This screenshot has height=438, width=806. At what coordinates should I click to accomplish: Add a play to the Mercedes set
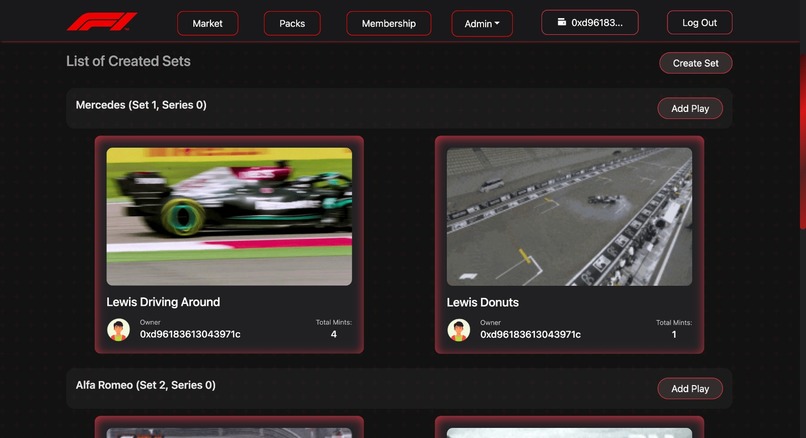coord(690,108)
